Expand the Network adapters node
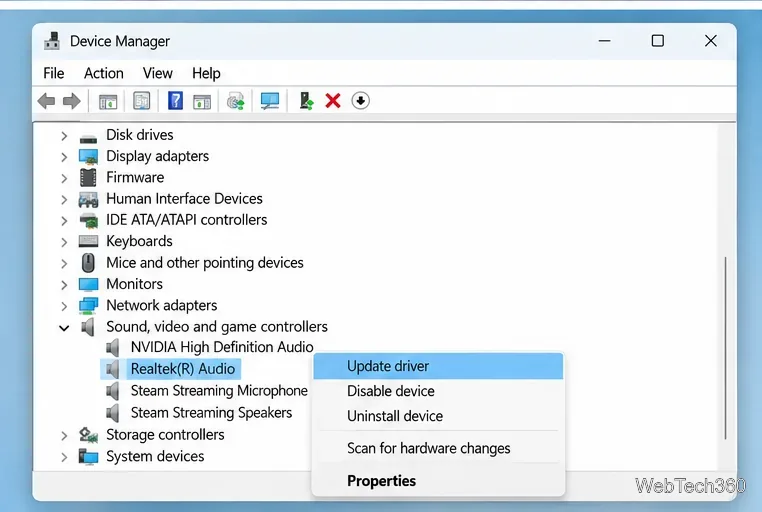The image size is (762, 512). tap(64, 306)
